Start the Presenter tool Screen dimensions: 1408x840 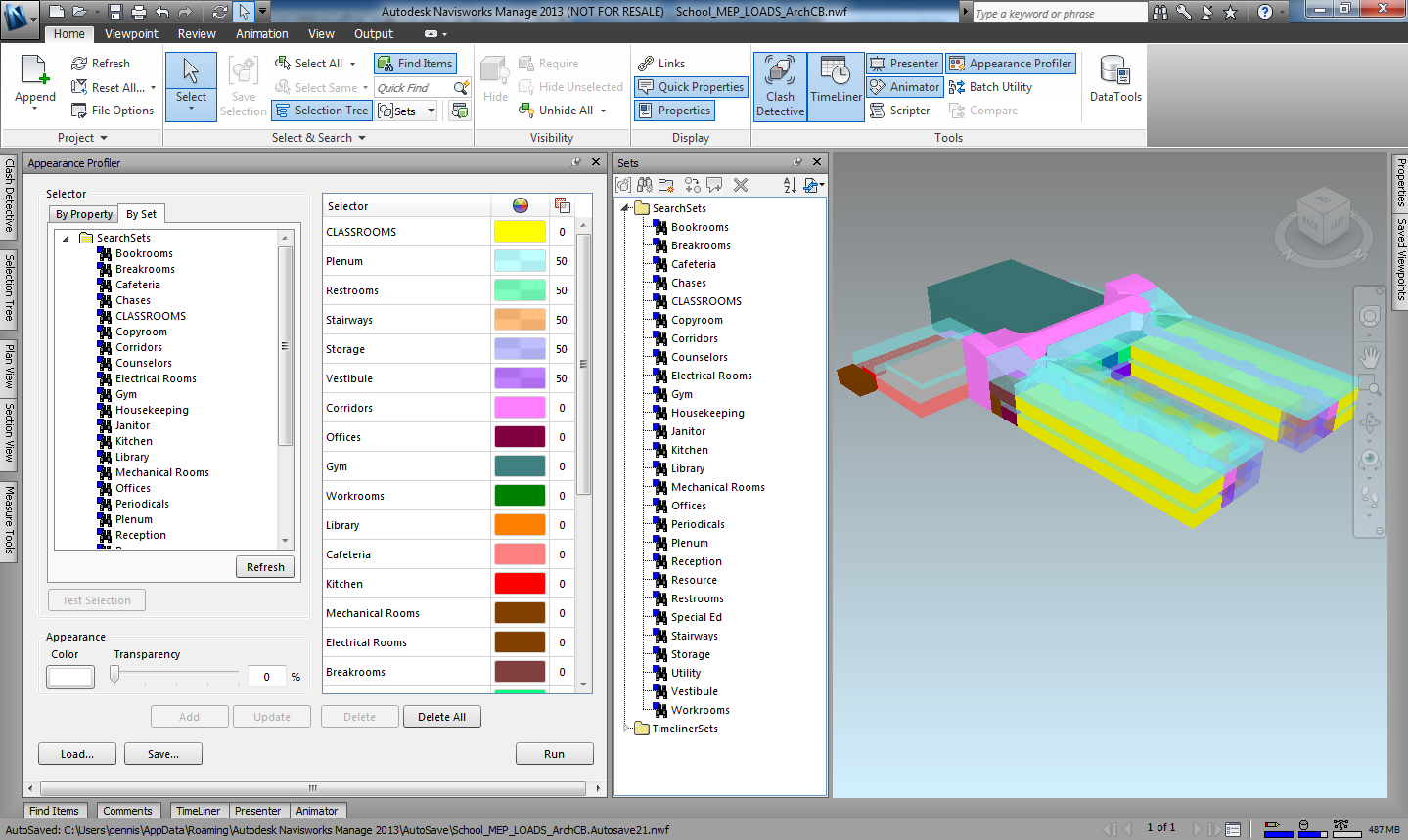coord(903,63)
